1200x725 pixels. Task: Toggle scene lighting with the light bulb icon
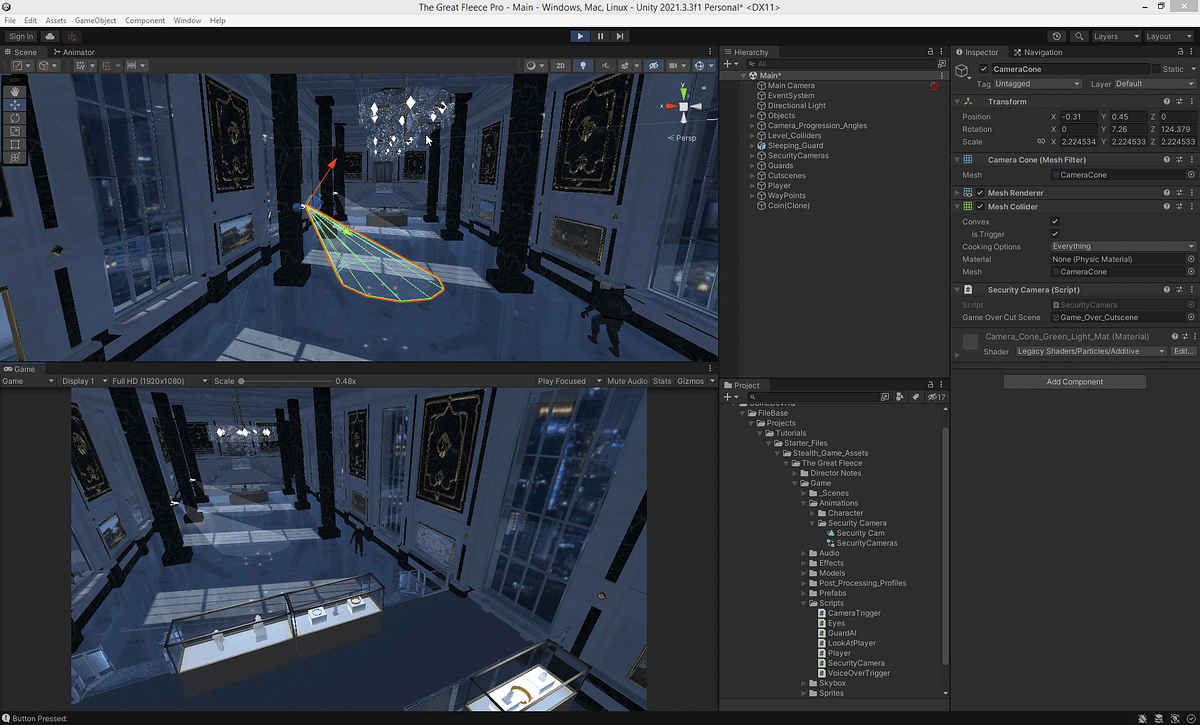[583, 65]
